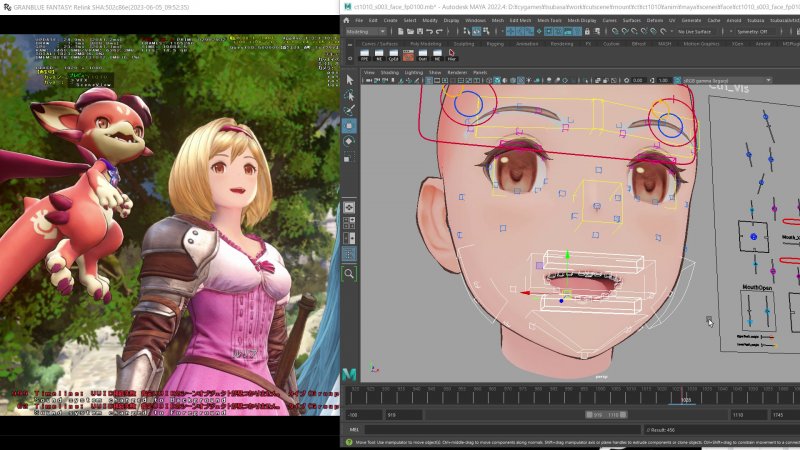Redo the last undone action

click(439, 32)
